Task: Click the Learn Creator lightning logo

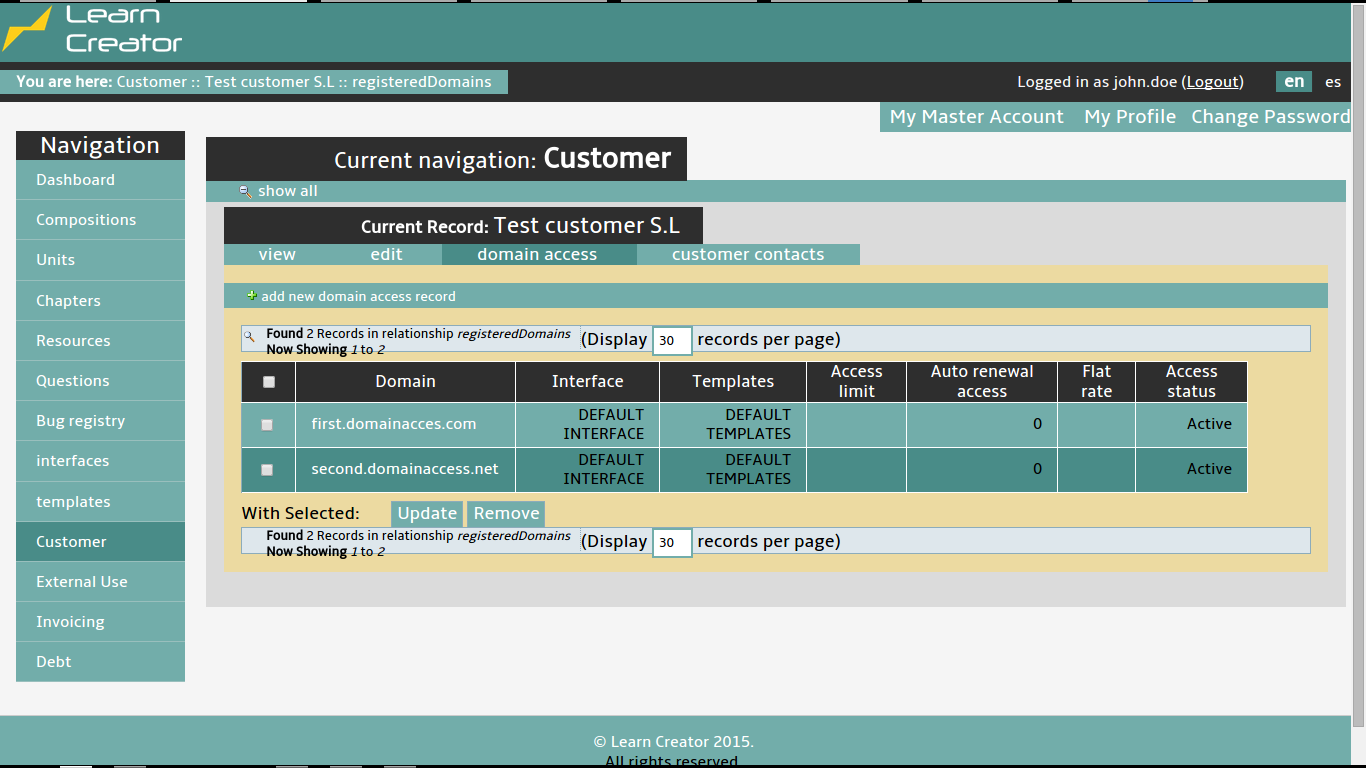Action: tap(28, 29)
